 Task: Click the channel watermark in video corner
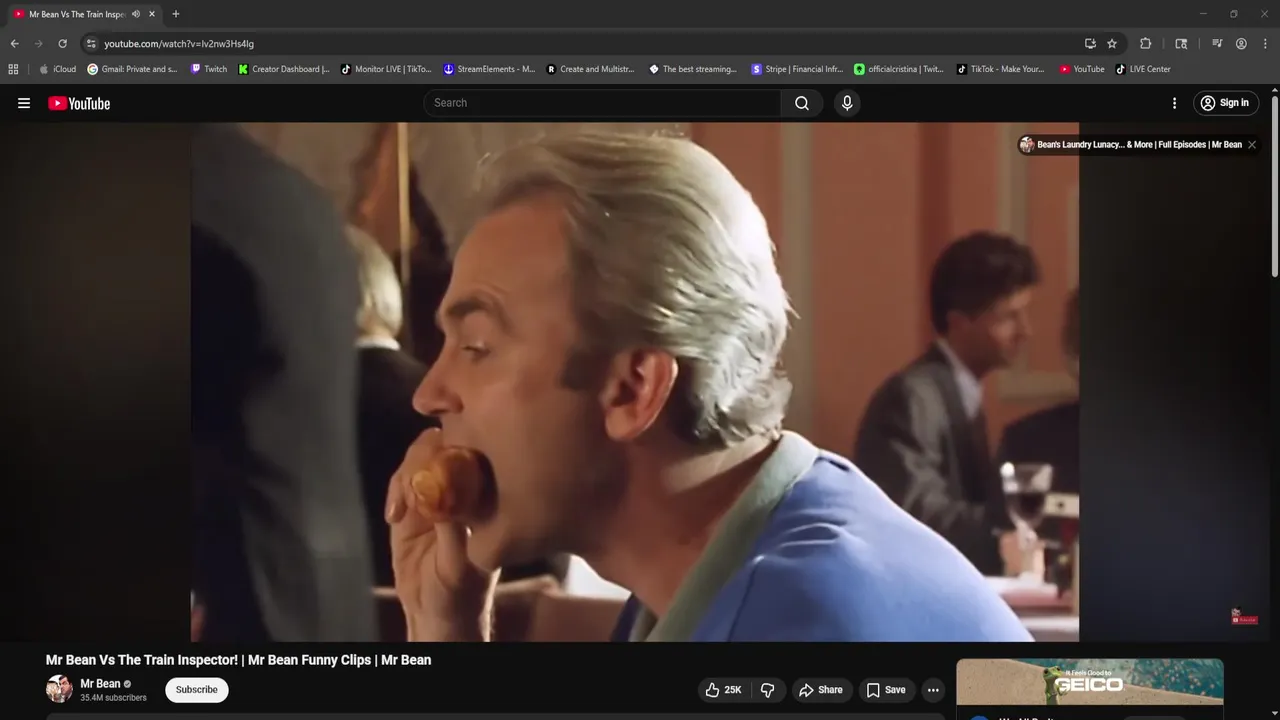[x=1244, y=617]
